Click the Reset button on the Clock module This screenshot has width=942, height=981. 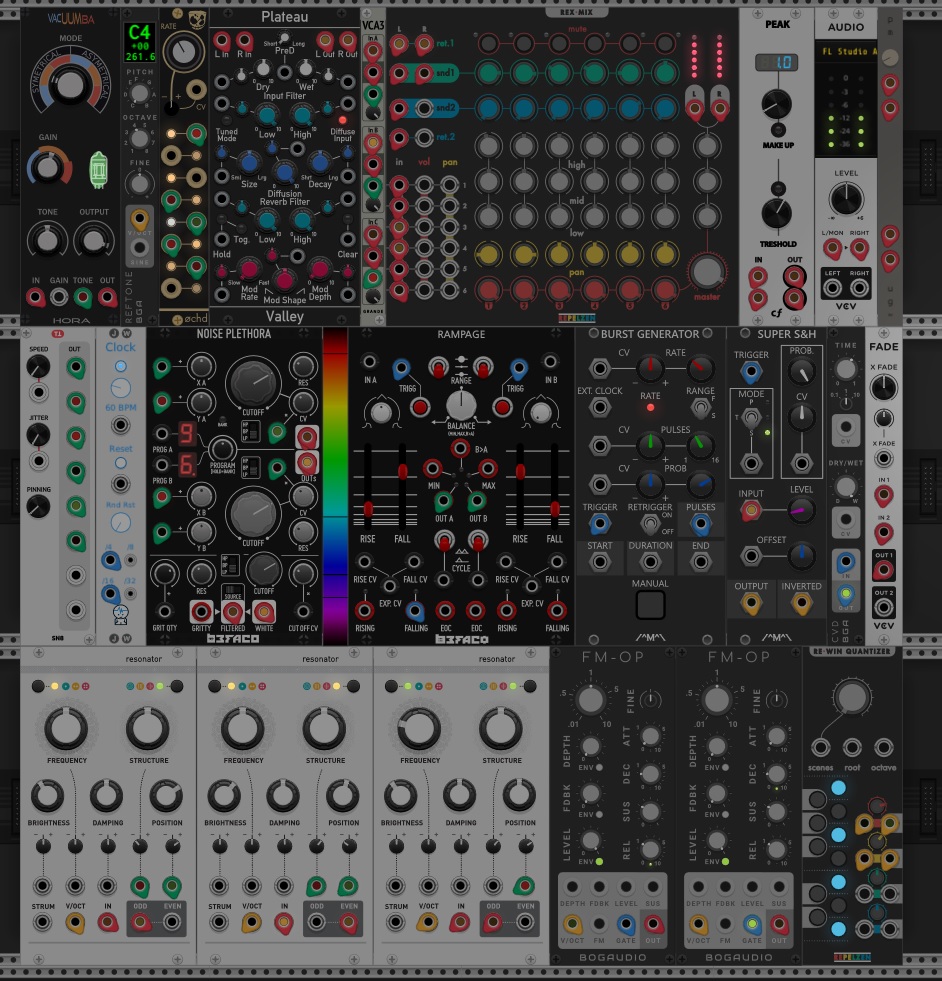(x=121, y=463)
